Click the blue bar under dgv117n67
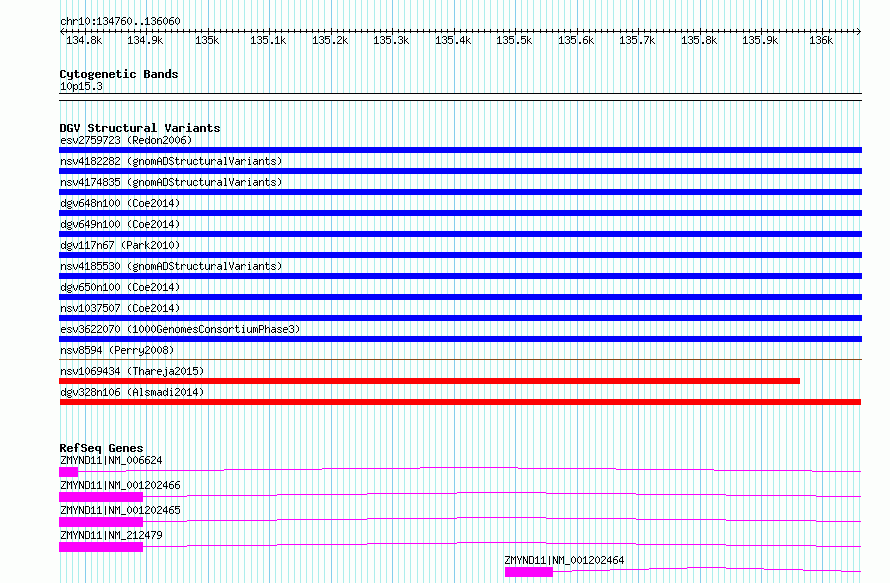 tap(460, 255)
